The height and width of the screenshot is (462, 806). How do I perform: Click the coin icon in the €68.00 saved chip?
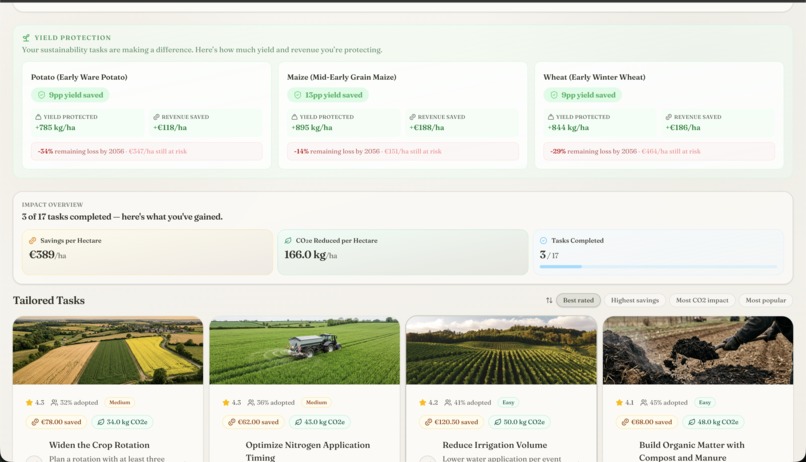[x=625, y=422]
